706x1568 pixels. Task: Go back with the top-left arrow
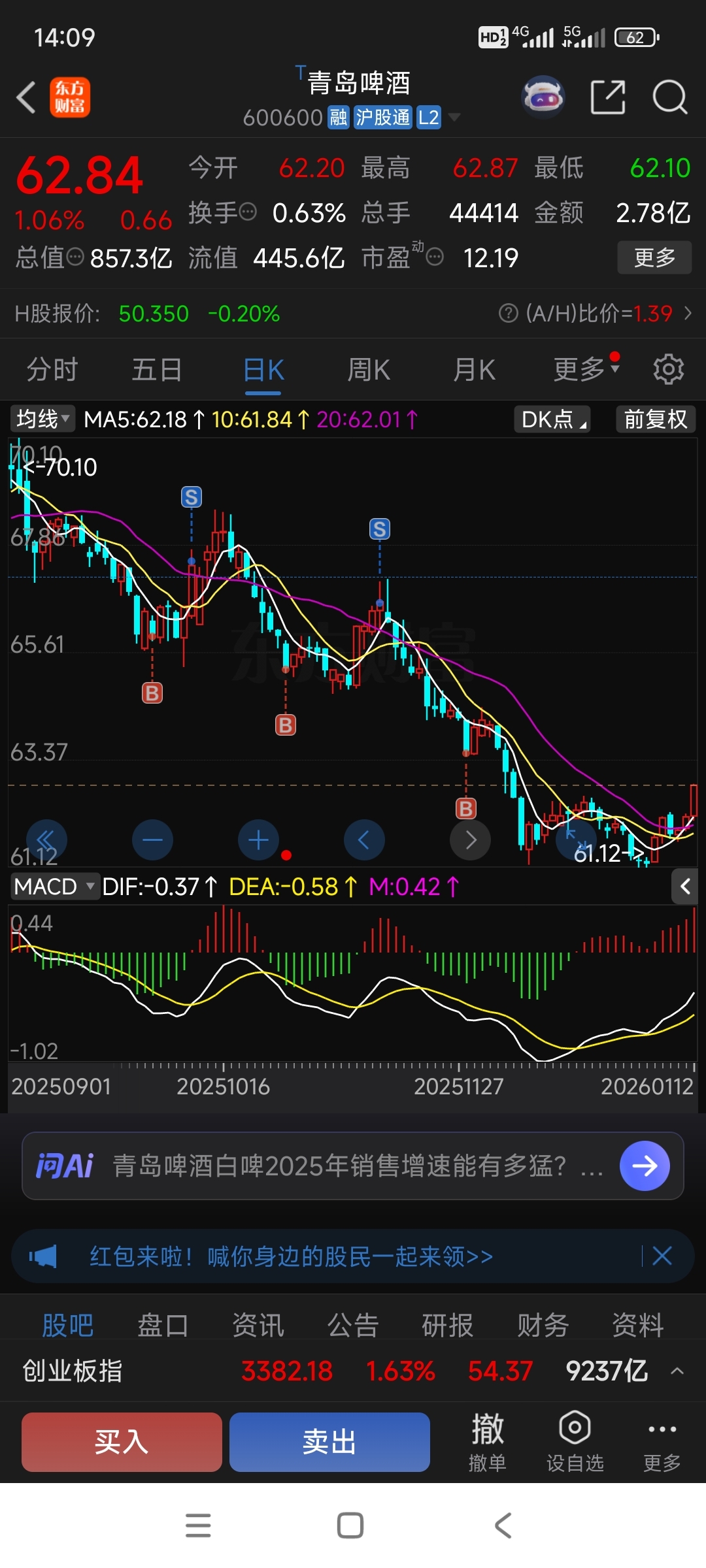(26, 98)
